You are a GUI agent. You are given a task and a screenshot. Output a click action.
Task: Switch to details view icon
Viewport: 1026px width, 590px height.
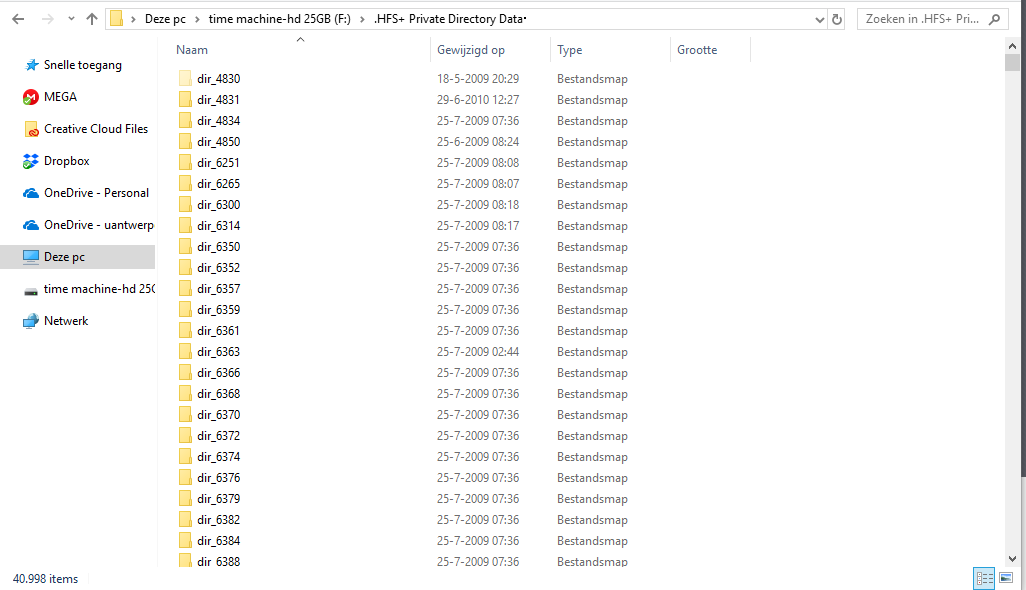pos(984,578)
